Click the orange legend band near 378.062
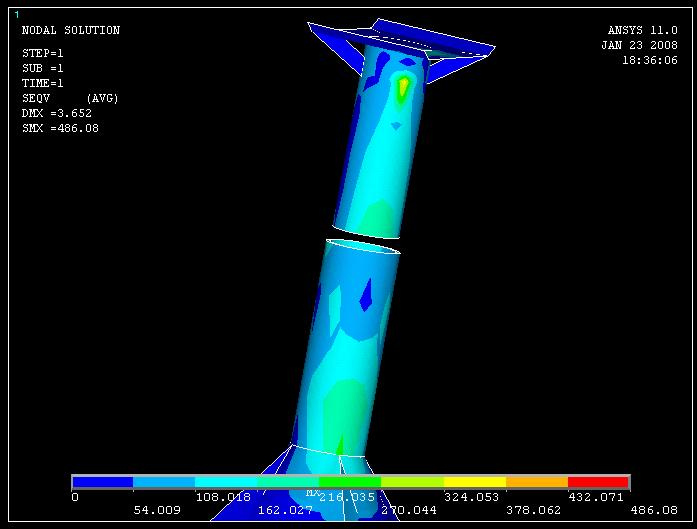 point(537,482)
